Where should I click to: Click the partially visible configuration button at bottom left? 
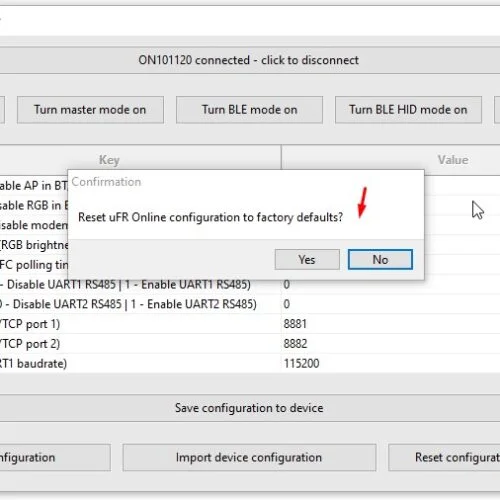point(55,457)
